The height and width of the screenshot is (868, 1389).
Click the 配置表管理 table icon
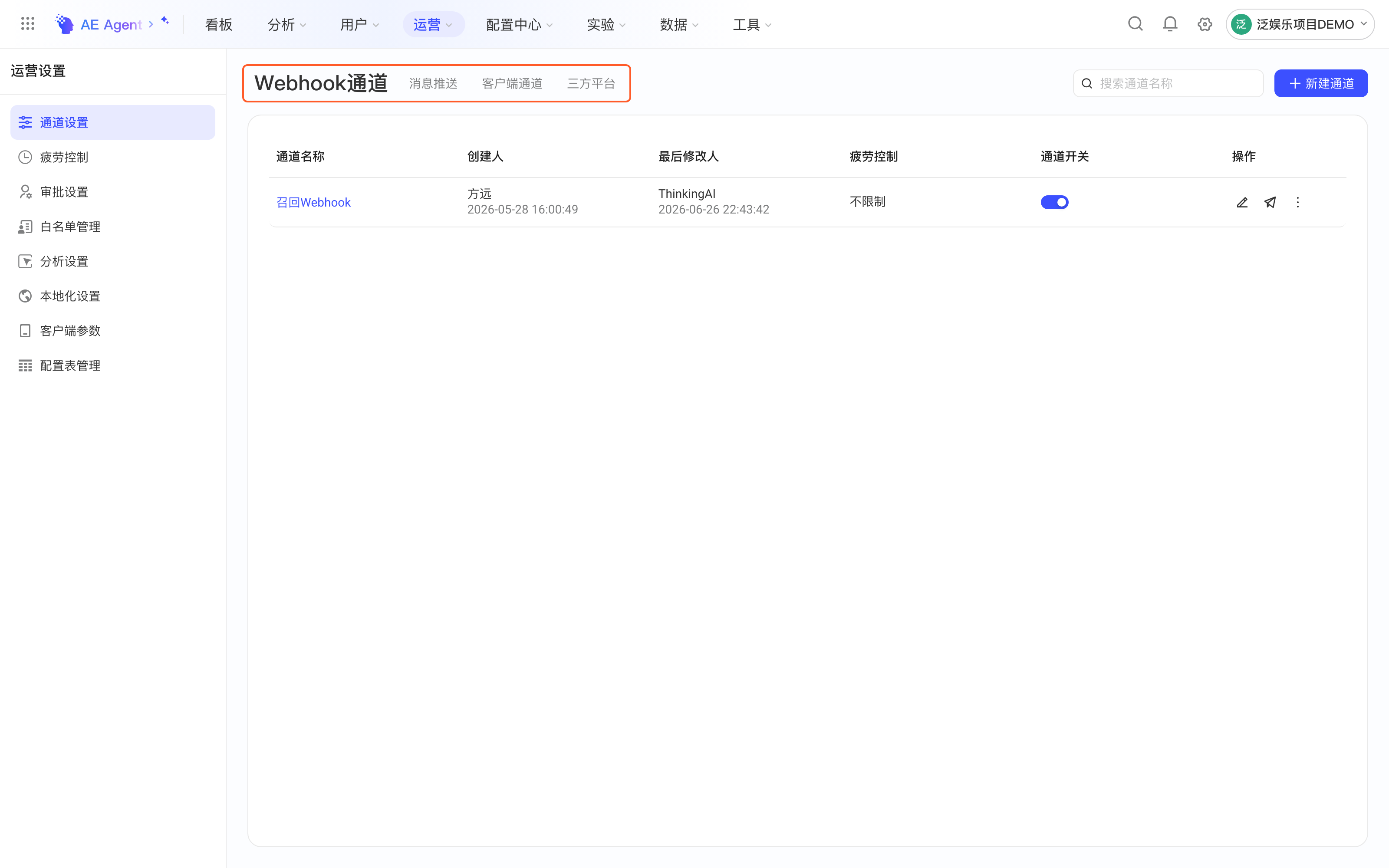25,366
